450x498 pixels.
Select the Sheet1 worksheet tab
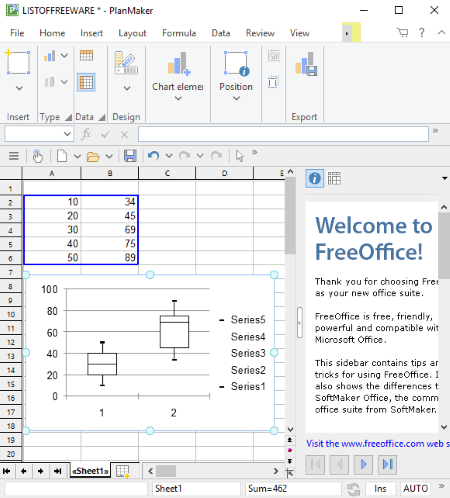[91, 471]
